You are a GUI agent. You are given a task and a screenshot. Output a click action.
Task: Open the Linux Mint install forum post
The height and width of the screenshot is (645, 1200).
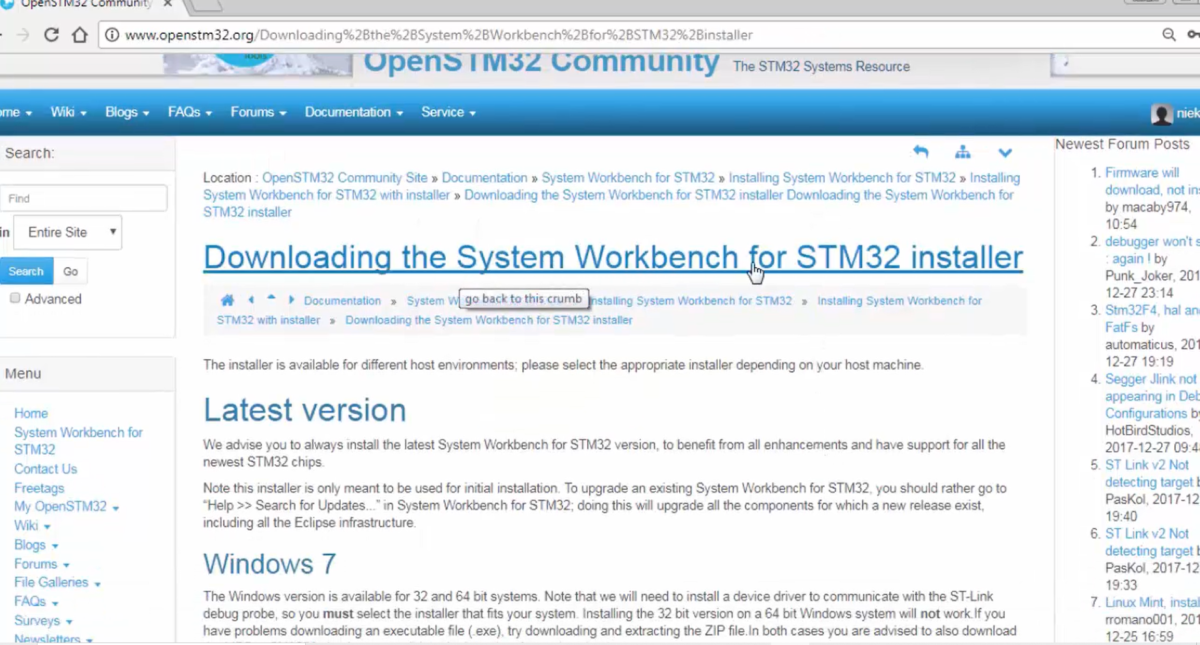tap(1152, 603)
